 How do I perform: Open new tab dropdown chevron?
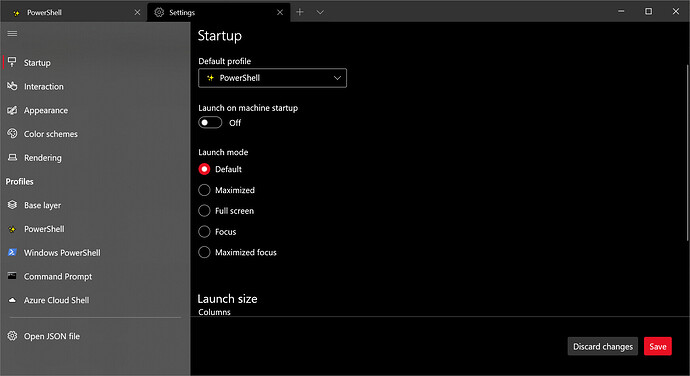pyautogui.click(x=320, y=12)
